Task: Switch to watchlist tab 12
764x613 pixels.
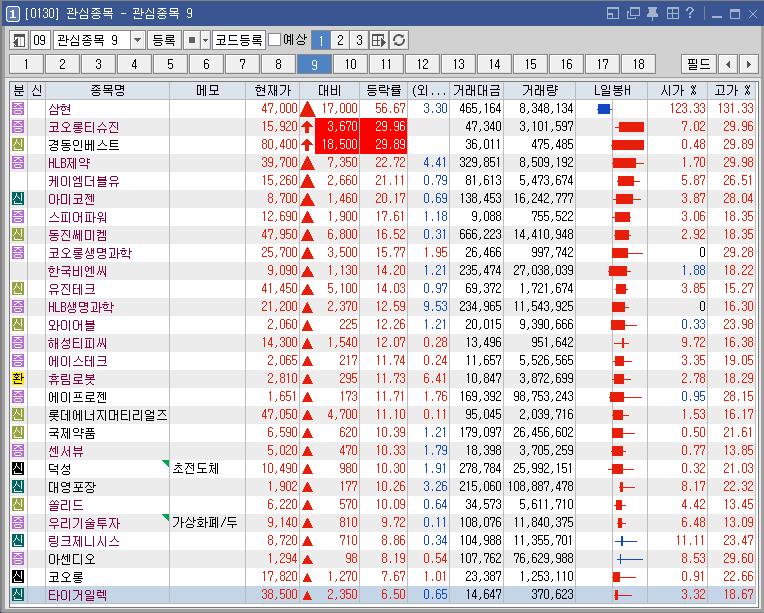Action: tap(422, 64)
